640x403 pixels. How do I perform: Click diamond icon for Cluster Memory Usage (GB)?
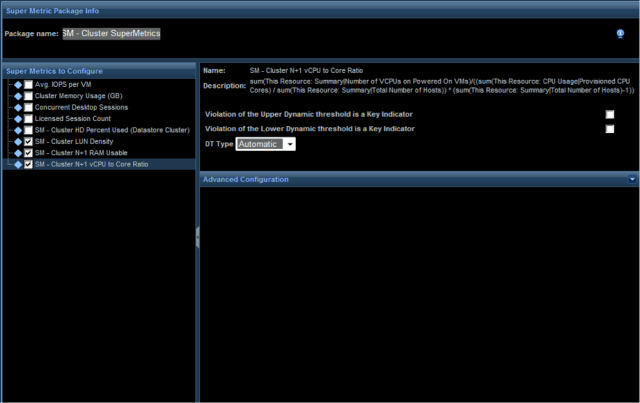tap(17, 95)
